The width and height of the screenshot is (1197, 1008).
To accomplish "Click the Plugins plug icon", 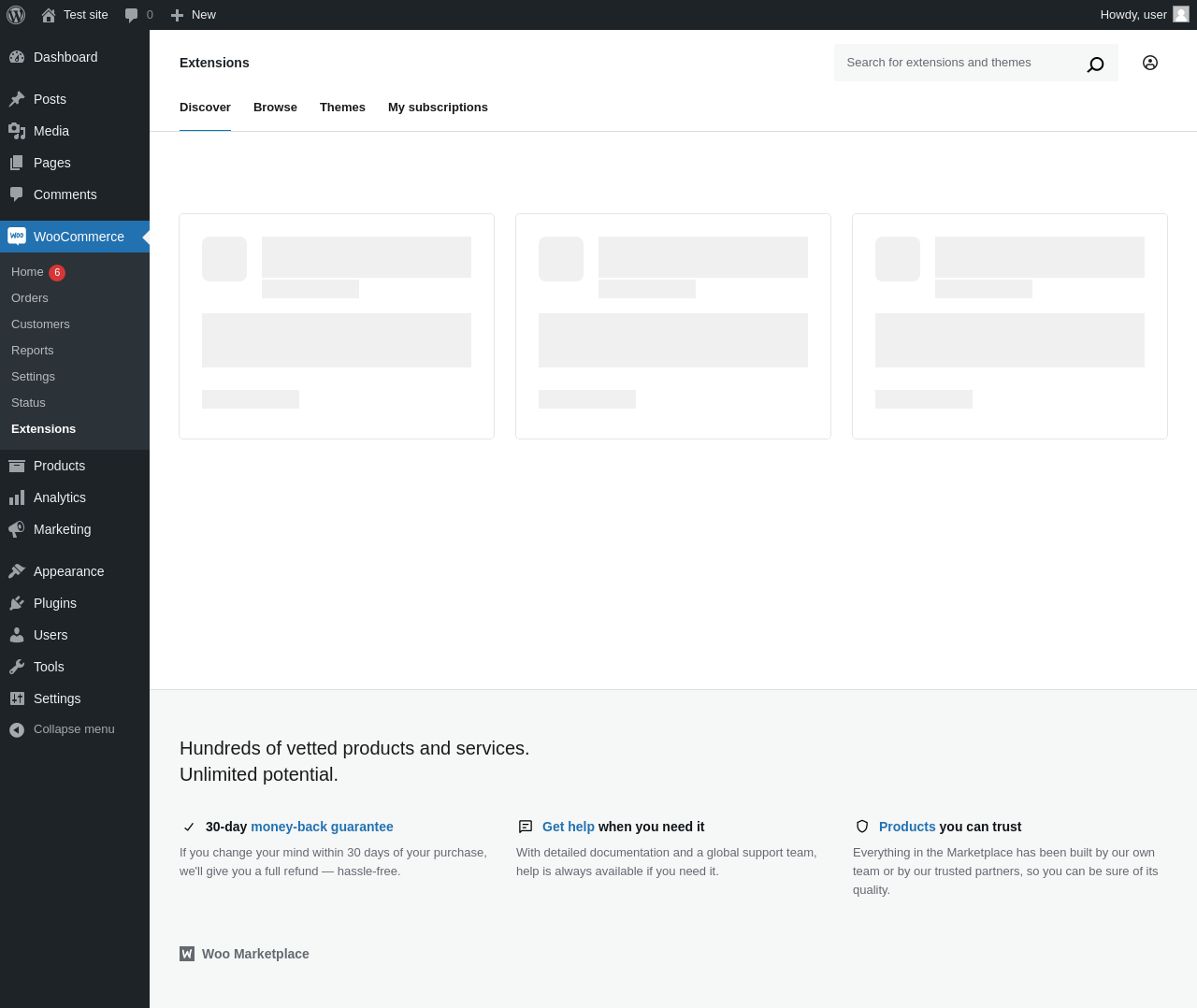I will pyautogui.click(x=17, y=603).
